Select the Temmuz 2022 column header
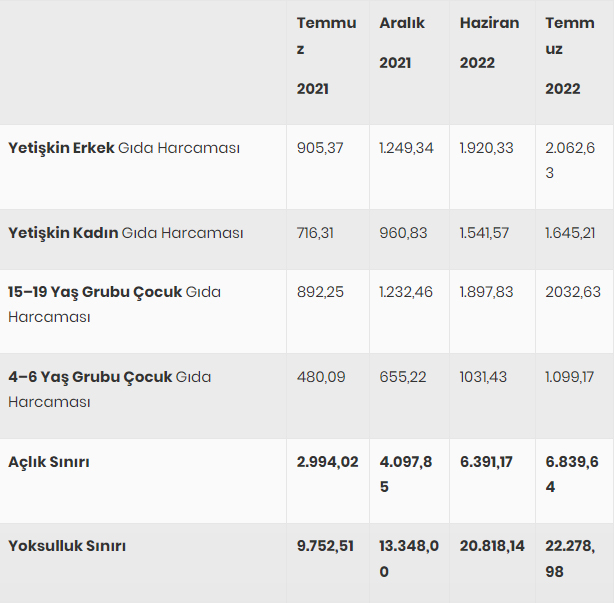This screenshot has width=614, height=603. 568,56
